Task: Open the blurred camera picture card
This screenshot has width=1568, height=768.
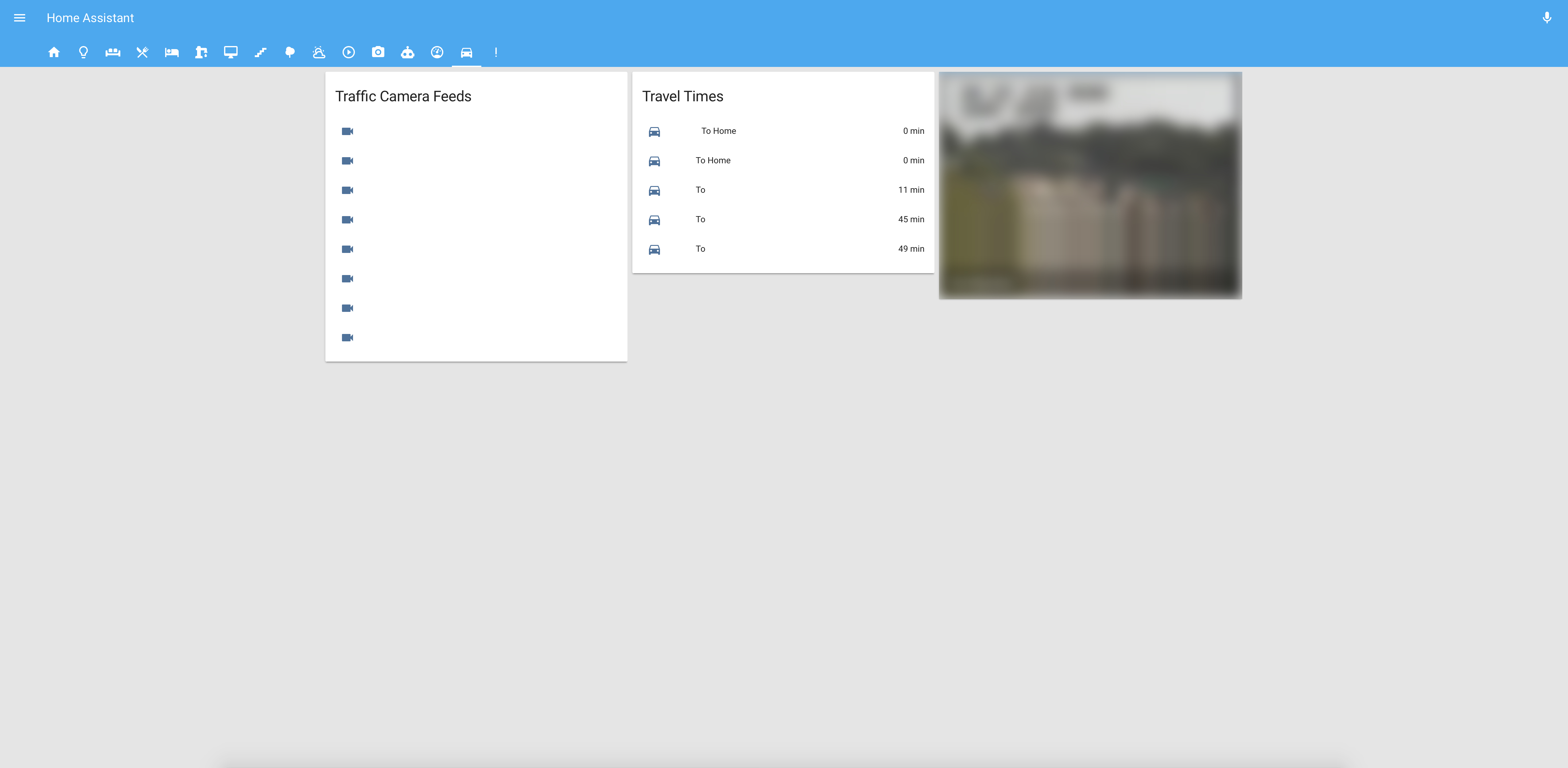Action: 1090,186
